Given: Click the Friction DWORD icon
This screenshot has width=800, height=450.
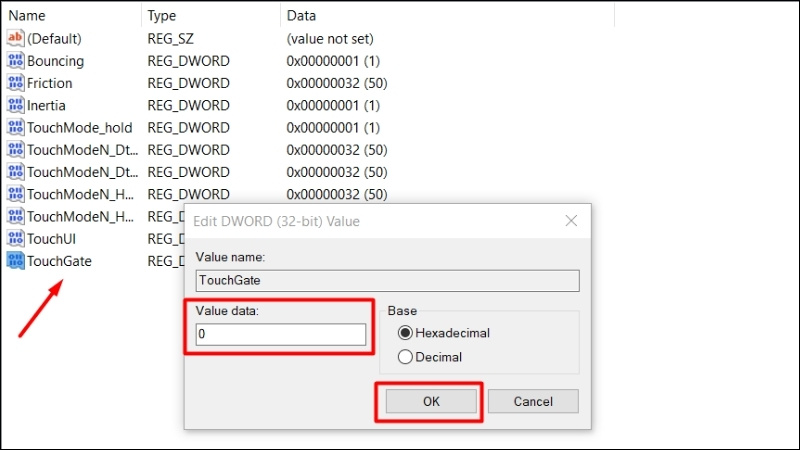Looking at the screenshot, I should 15,83.
